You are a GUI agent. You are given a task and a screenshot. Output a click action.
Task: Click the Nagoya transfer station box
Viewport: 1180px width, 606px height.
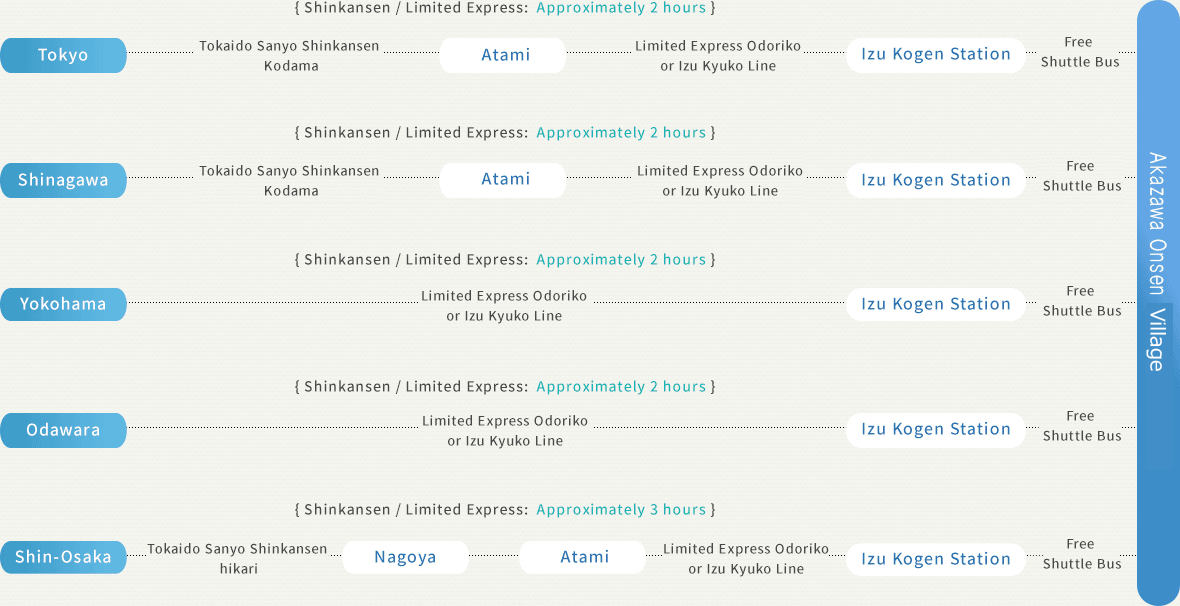pyautogui.click(x=405, y=557)
